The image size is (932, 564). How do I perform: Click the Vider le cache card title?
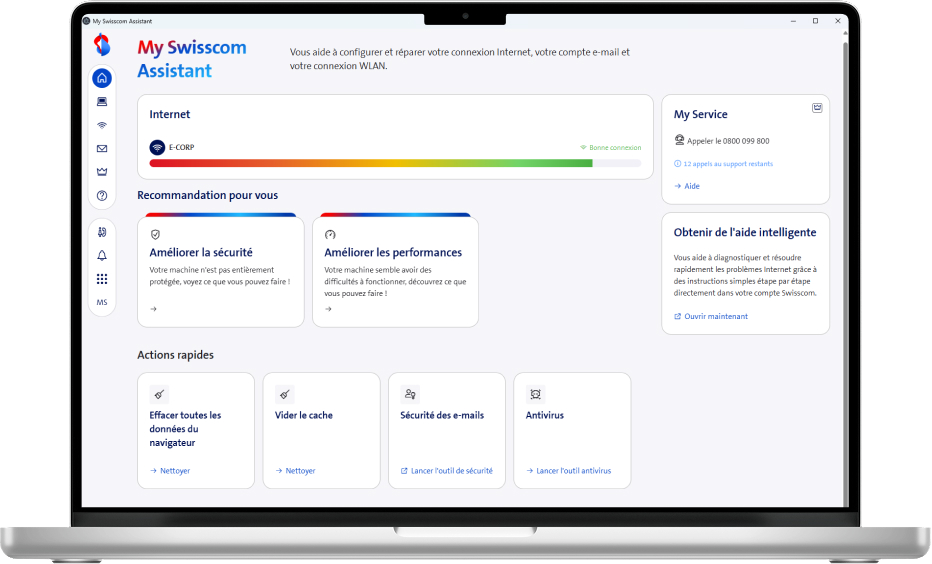pos(304,415)
